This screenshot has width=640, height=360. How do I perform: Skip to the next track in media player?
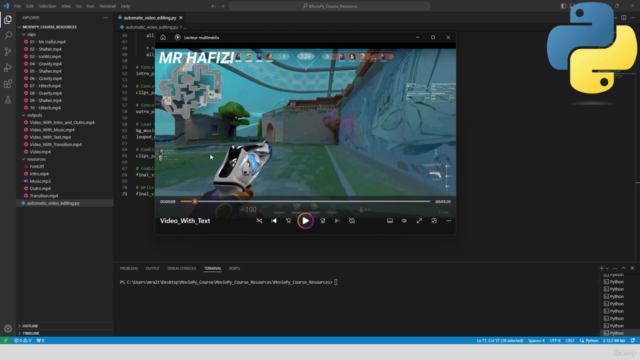337,221
